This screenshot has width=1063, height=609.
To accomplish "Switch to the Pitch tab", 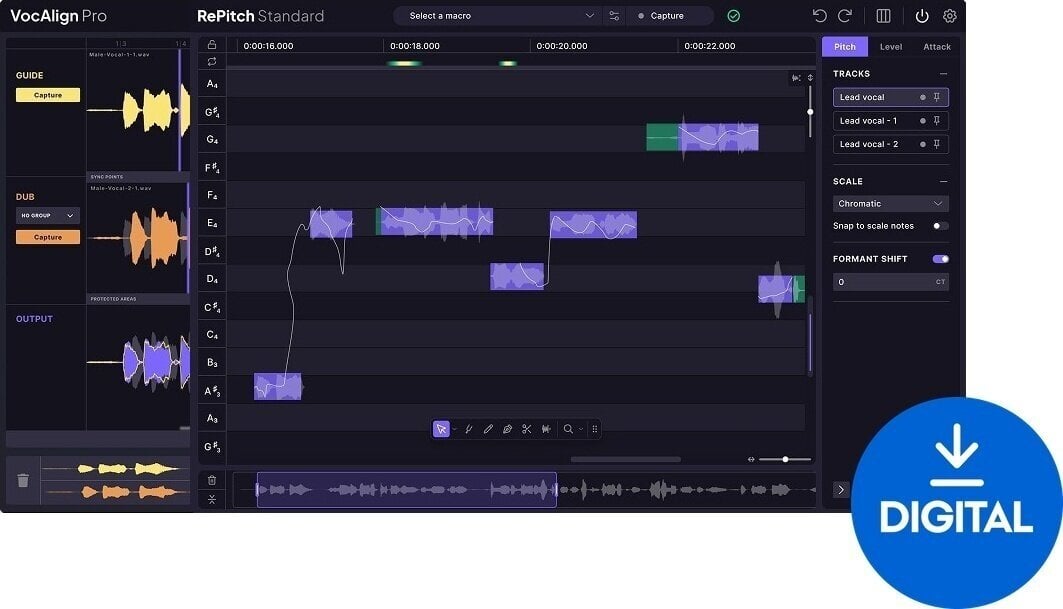I will pos(845,47).
